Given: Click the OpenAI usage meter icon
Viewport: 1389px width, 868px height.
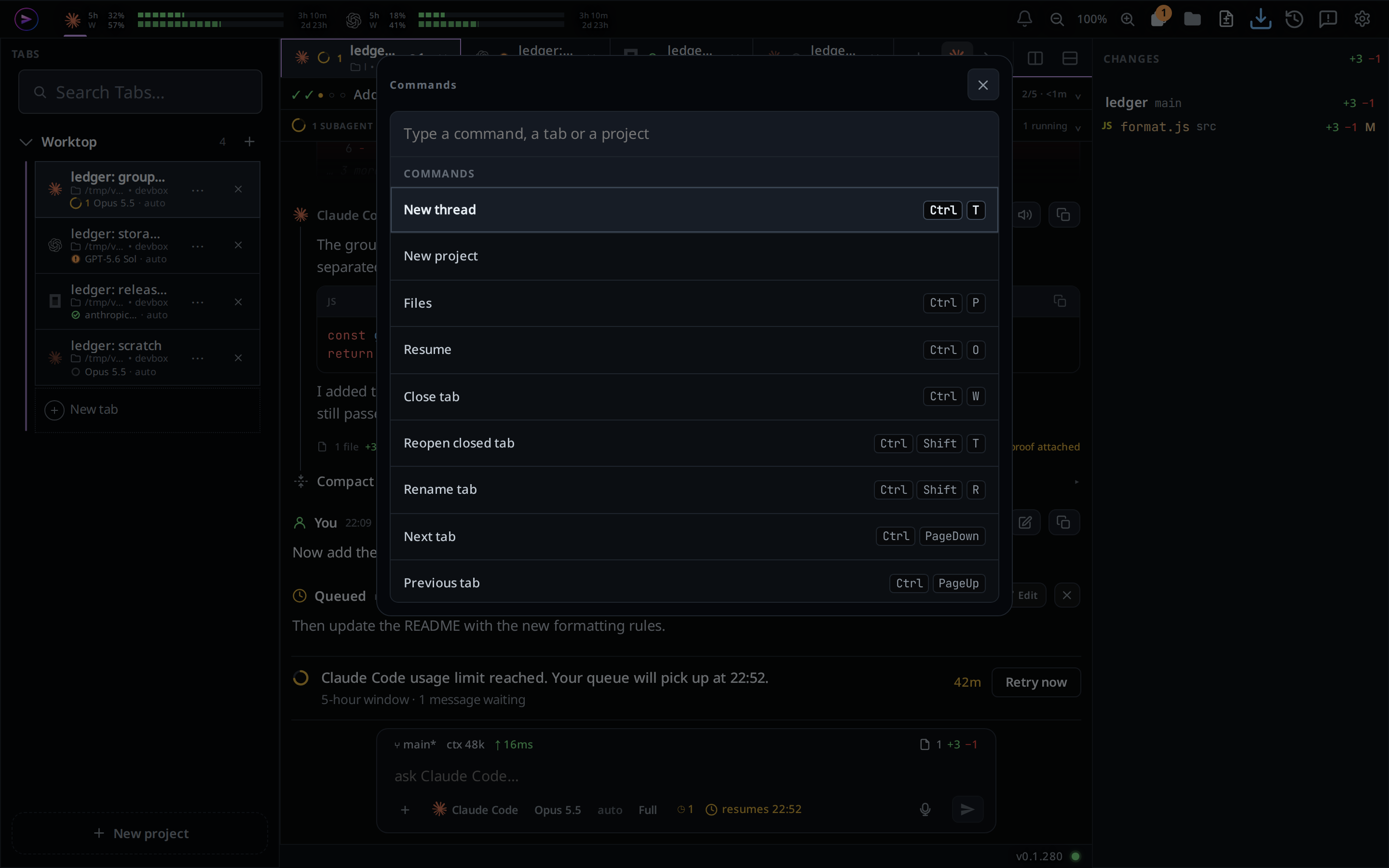Looking at the screenshot, I should [354, 20].
